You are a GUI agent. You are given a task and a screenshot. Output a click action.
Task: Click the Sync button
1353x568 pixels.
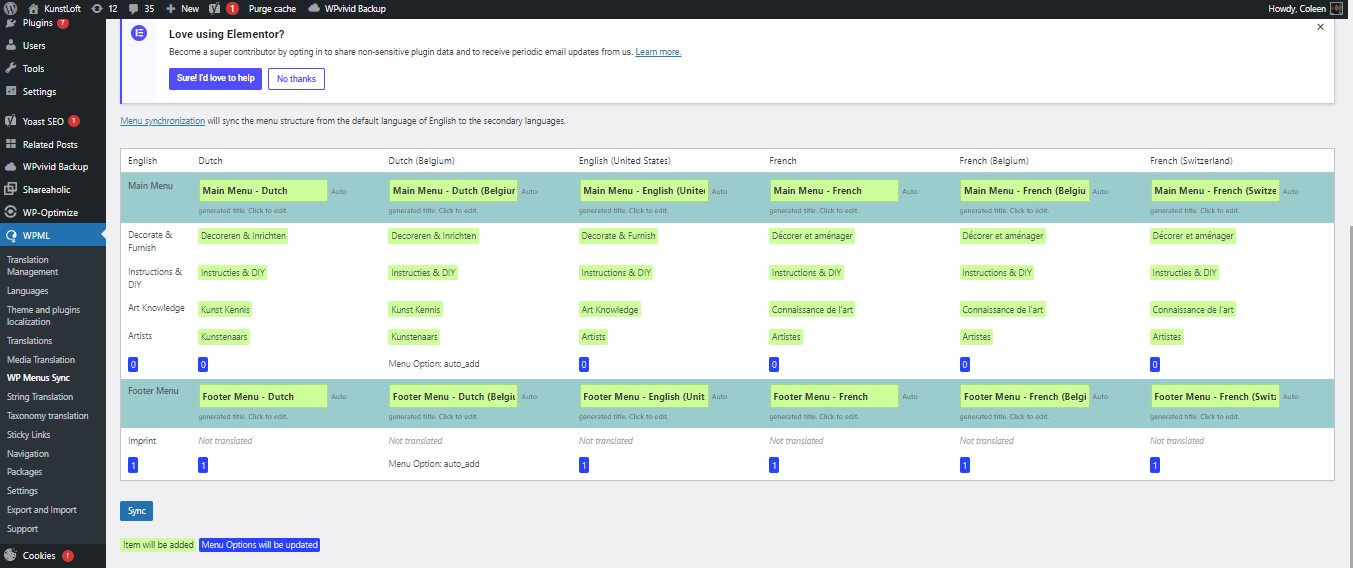(x=137, y=511)
